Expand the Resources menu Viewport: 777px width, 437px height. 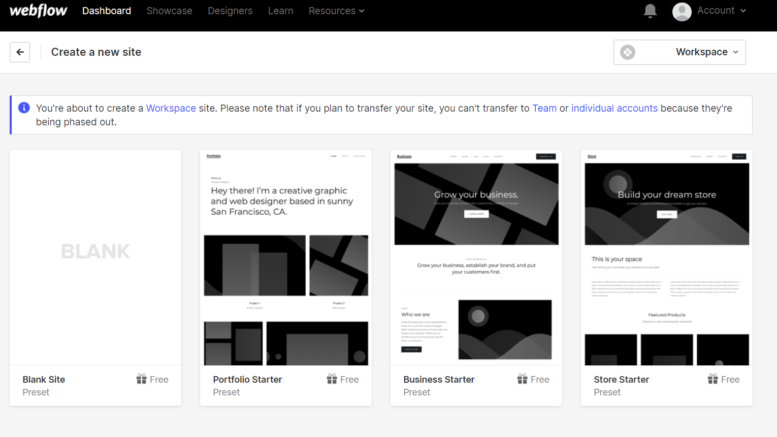336,11
